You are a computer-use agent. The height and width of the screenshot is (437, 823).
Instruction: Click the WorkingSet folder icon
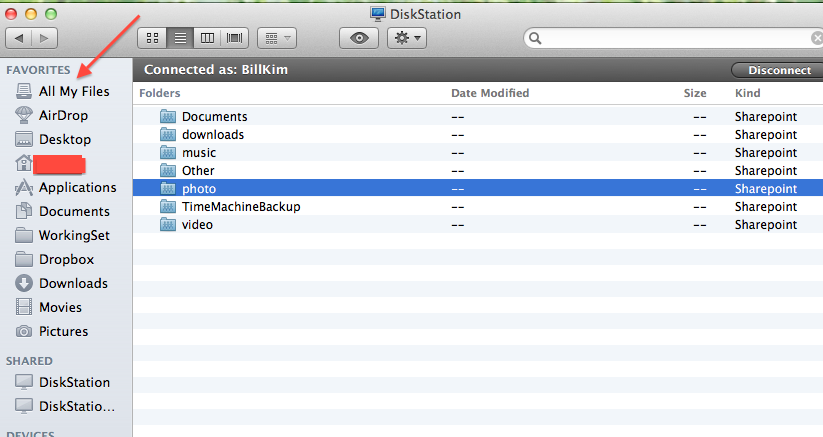(24, 235)
